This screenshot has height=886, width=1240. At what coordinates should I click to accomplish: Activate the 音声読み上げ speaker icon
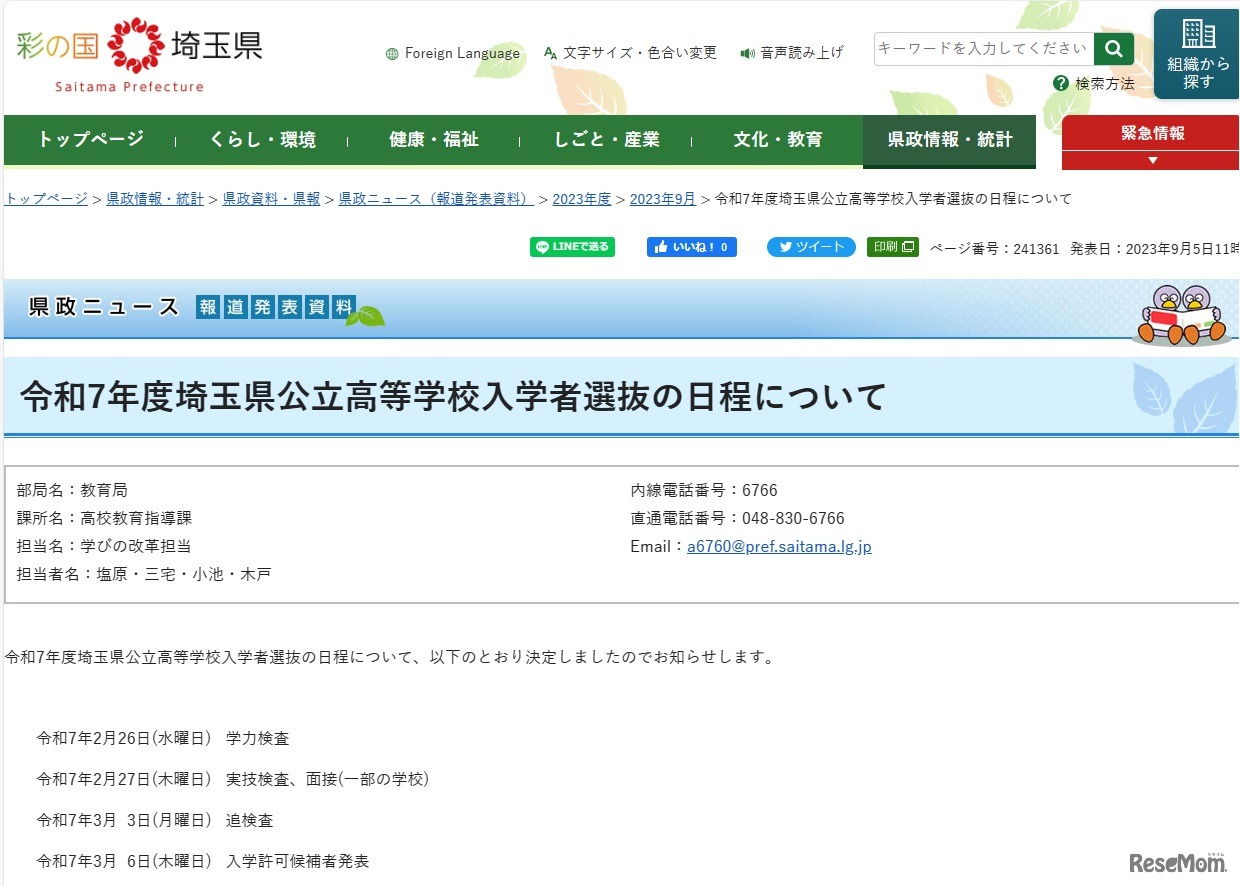(x=746, y=53)
